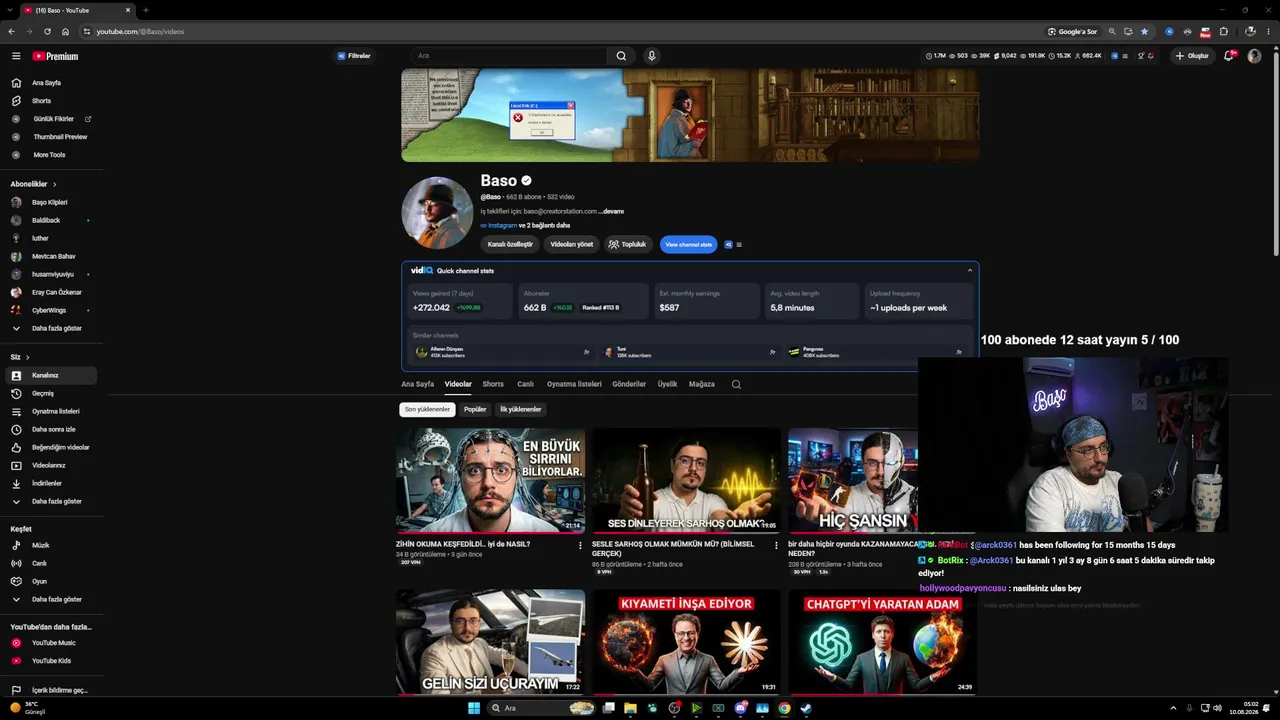
Task: Open İndirilenler downloads in sidebar
Action: tap(49, 483)
